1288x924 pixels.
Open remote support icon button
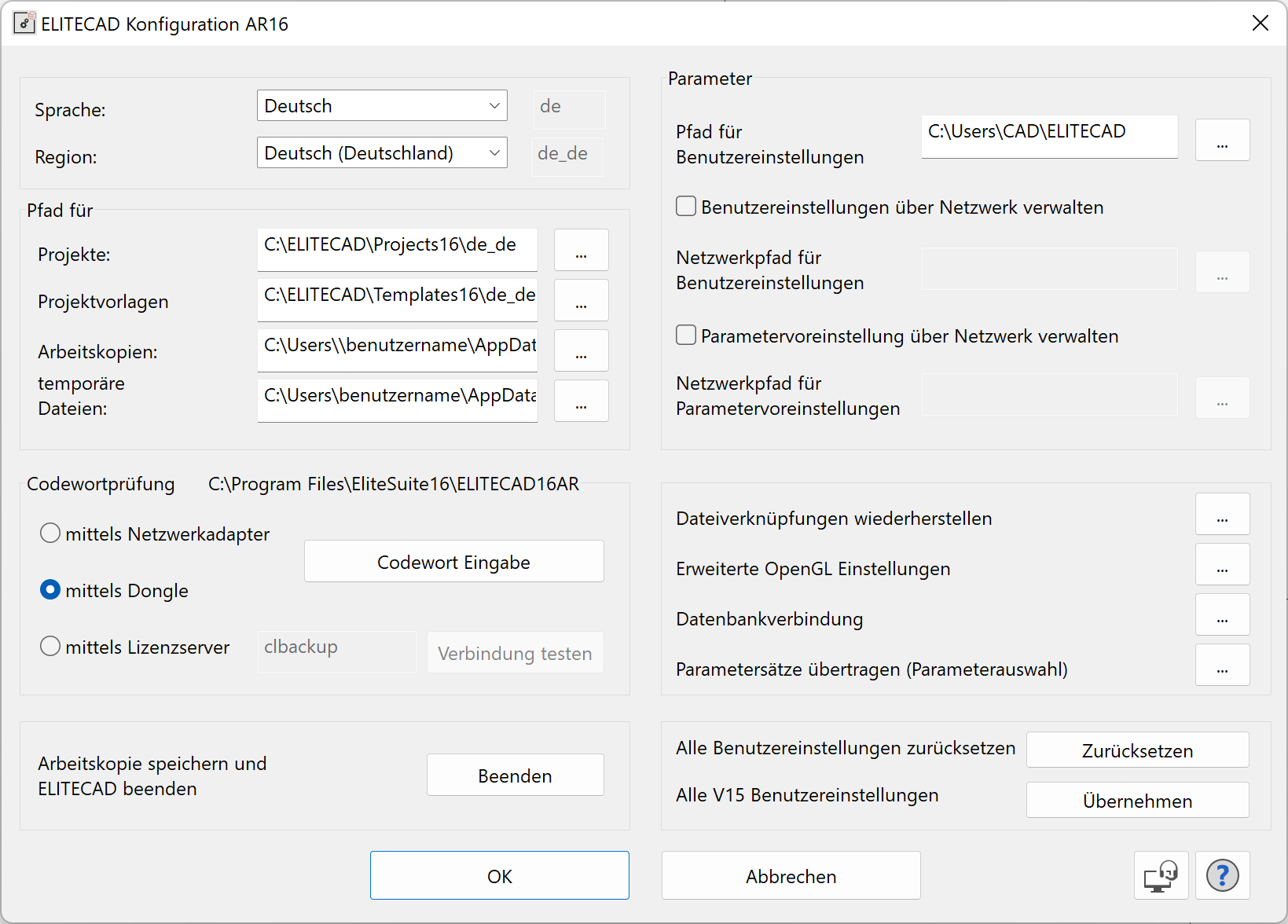pos(1161,875)
